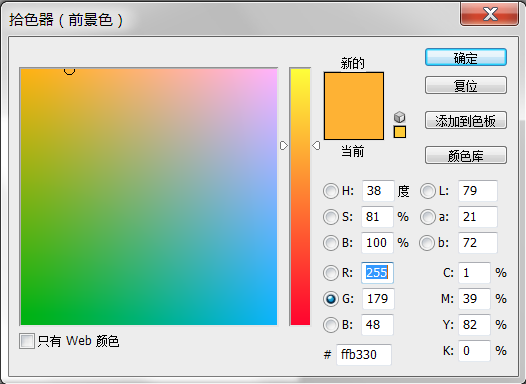Click the 新的 label above the preview
This screenshot has height=384, width=526.
click(353, 63)
